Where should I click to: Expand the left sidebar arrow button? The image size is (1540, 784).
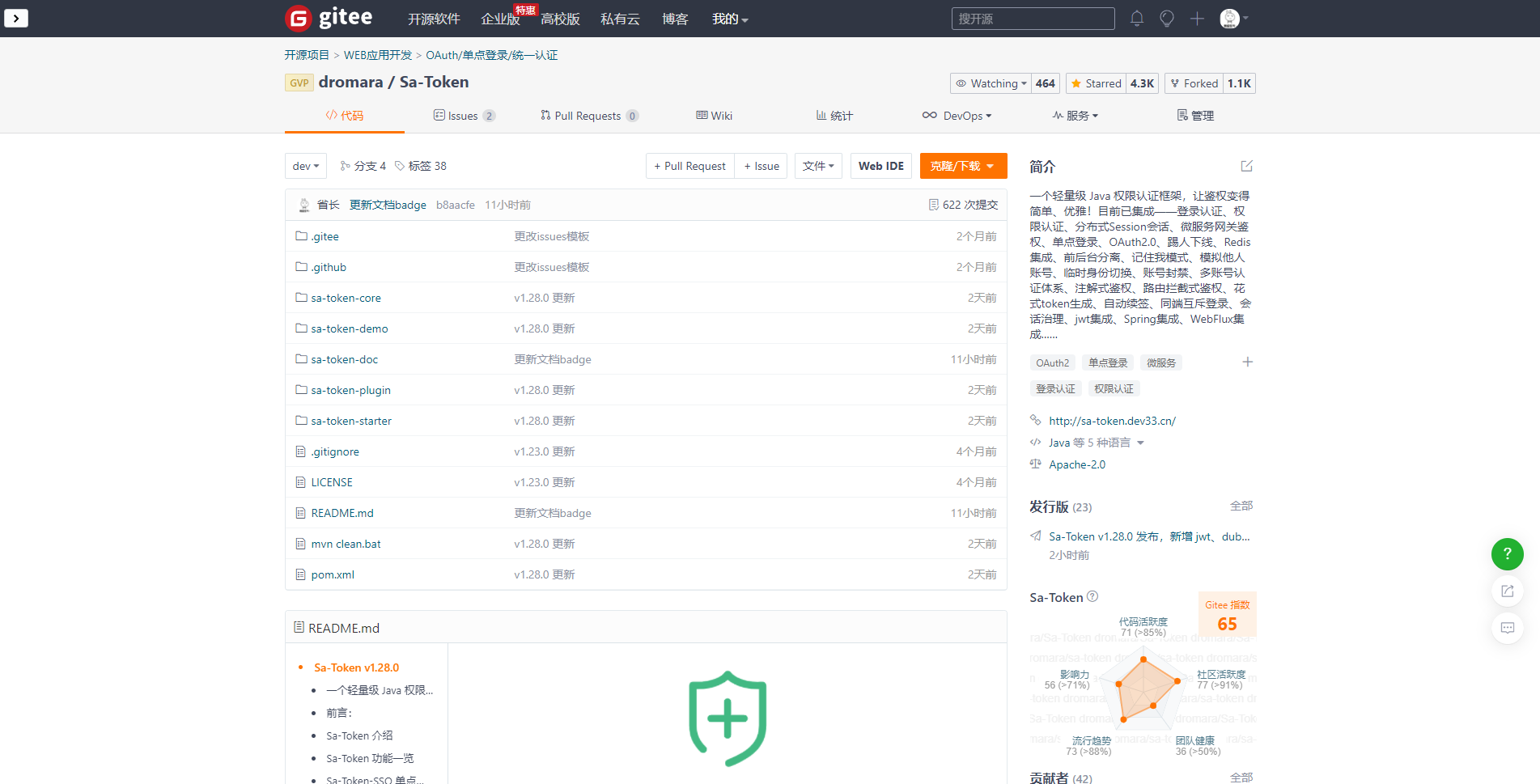coord(16,18)
